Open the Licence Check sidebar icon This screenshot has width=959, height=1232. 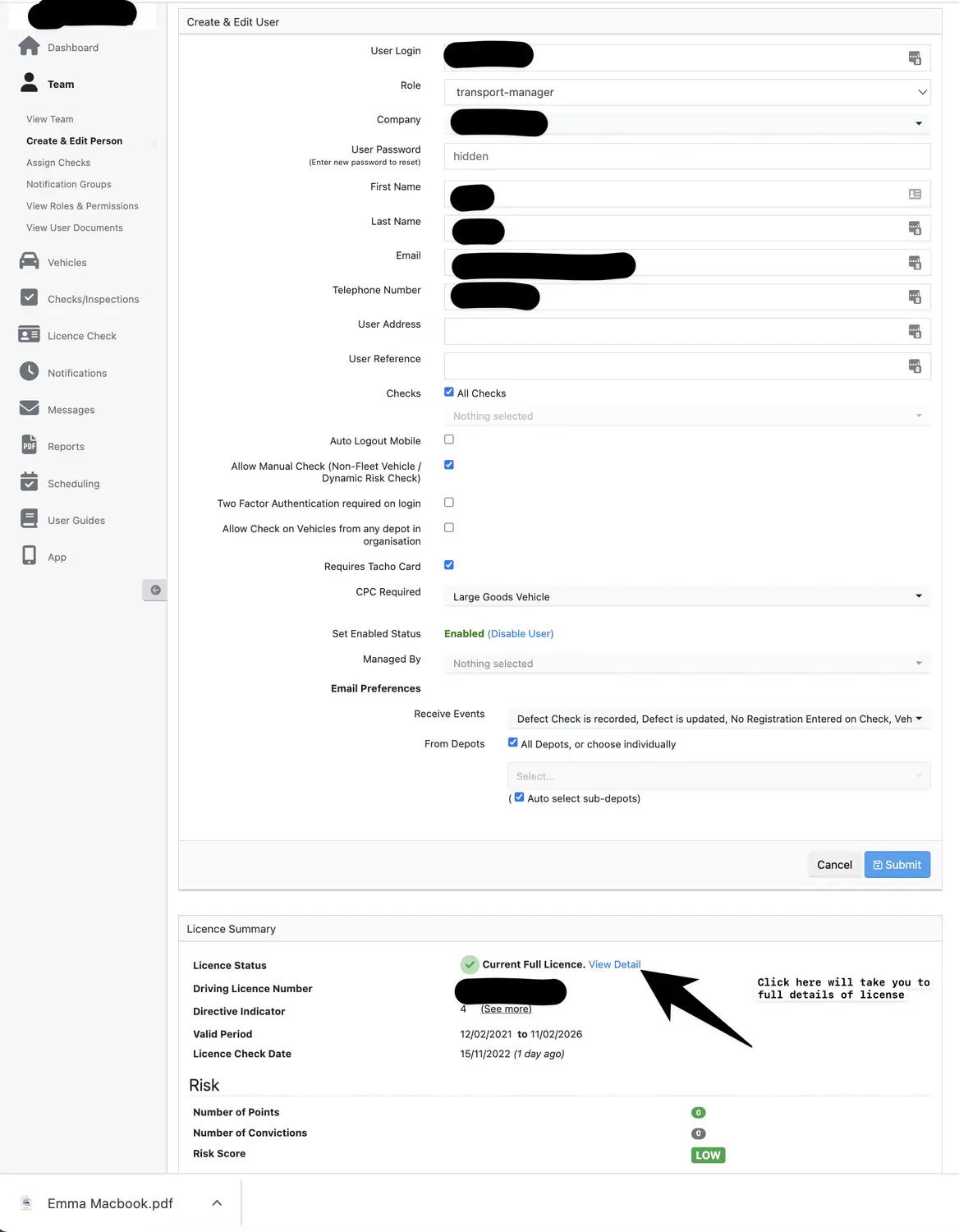click(29, 335)
